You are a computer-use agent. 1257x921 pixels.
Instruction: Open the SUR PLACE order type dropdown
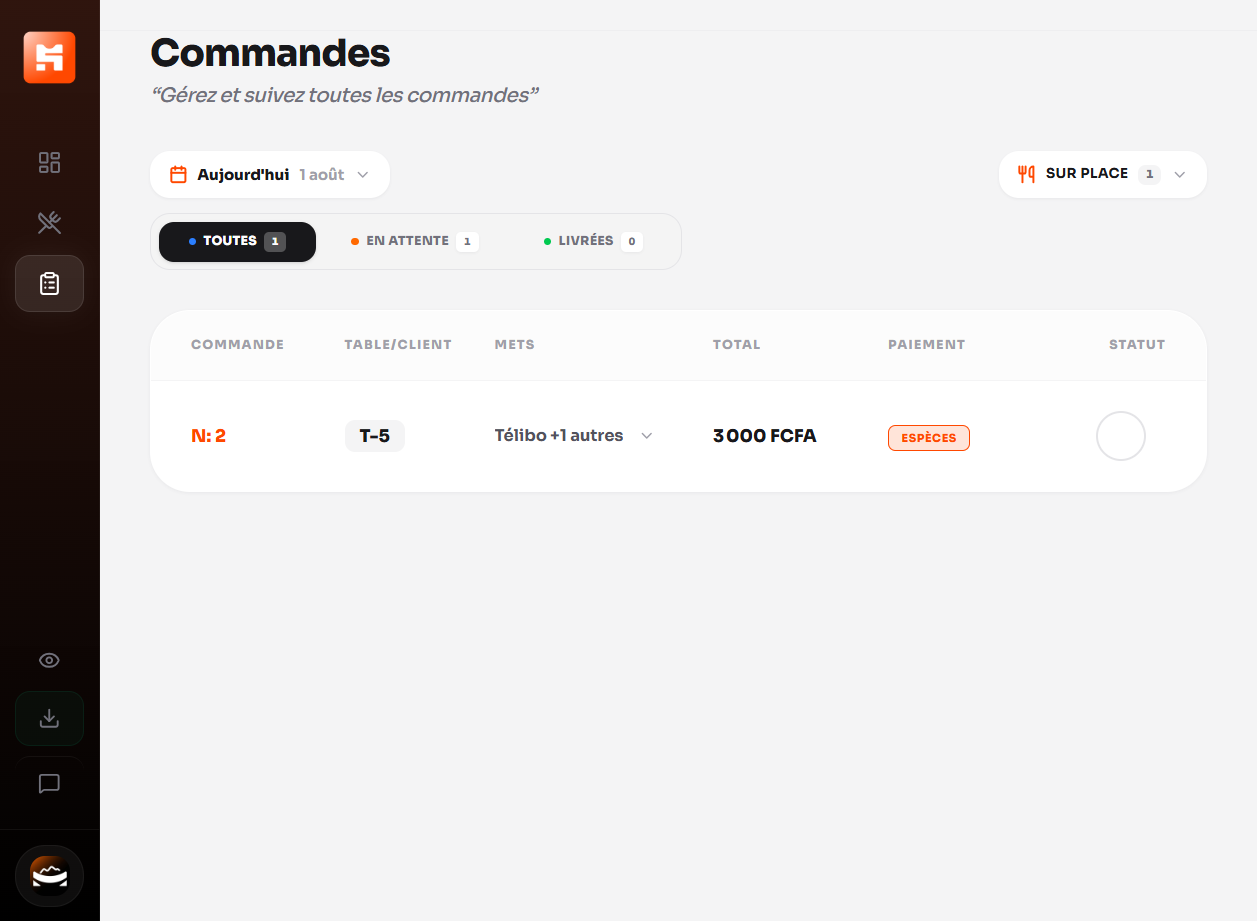1103,174
